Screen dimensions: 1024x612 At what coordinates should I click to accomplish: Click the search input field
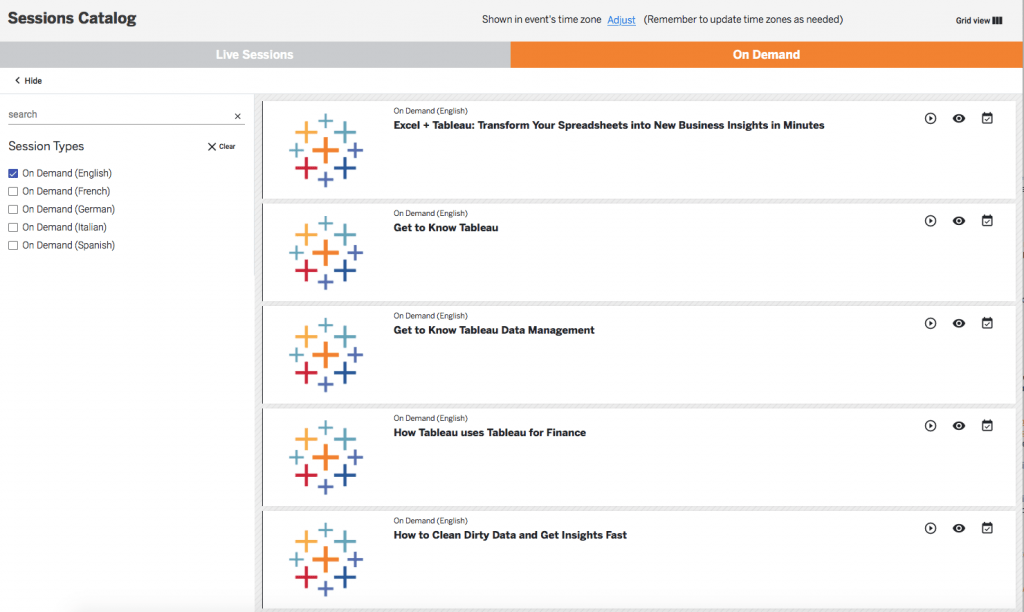(115, 115)
